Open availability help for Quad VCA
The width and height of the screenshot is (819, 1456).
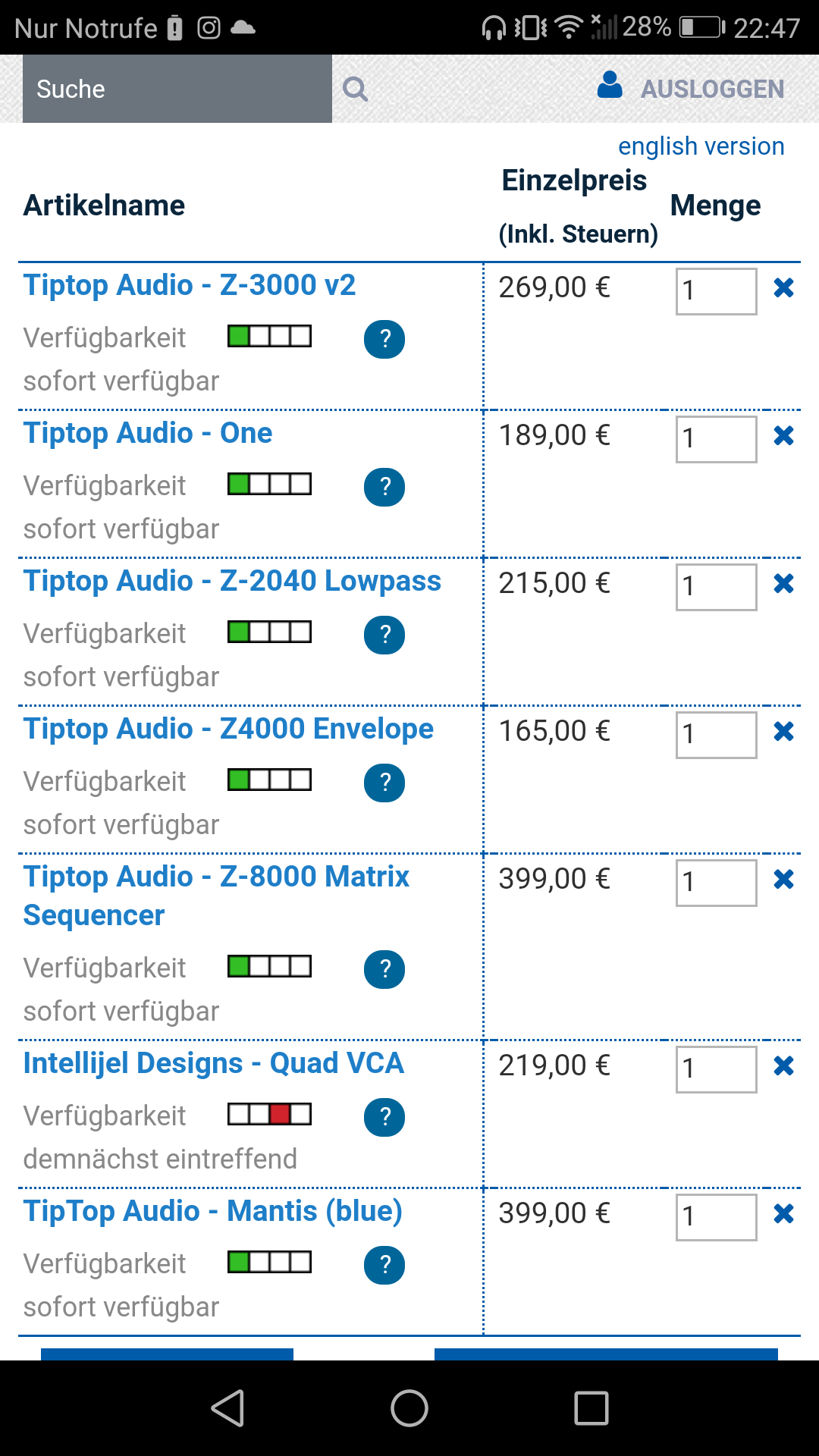click(384, 1117)
